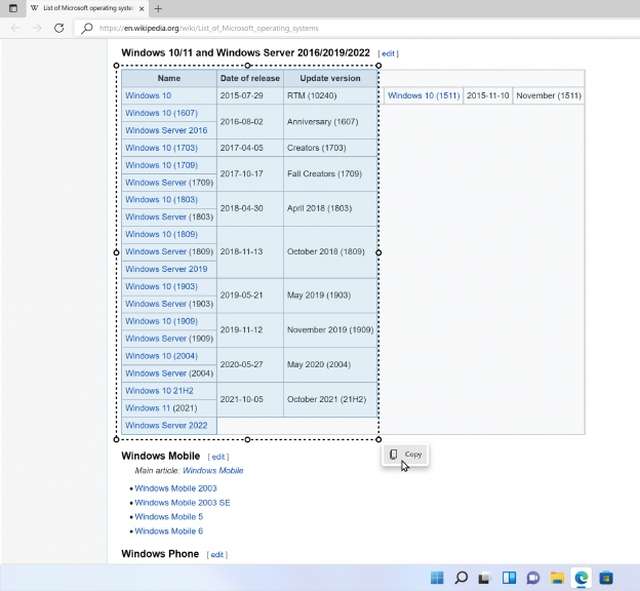The width and height of the screenshot is (640, 591).
Task: Open the Windows Server 2022 link
Action: 167,425
